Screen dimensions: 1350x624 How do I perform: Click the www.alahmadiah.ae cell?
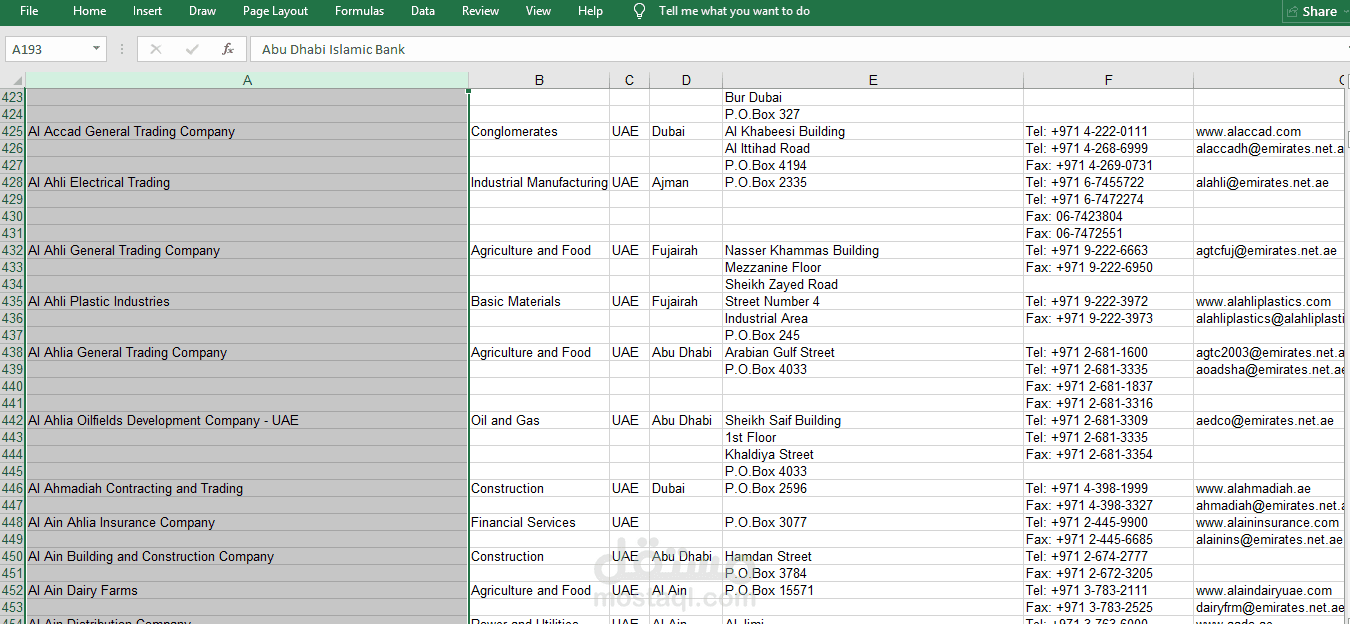click(1269, 488)
